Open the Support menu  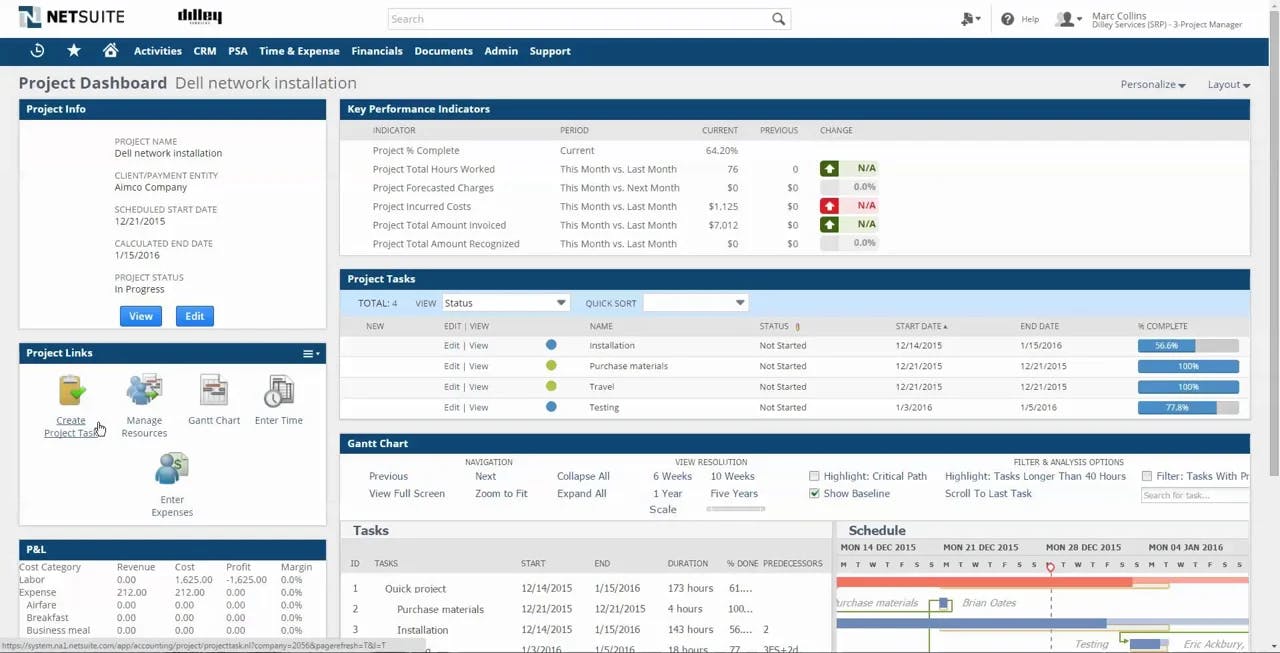(550, 51)
